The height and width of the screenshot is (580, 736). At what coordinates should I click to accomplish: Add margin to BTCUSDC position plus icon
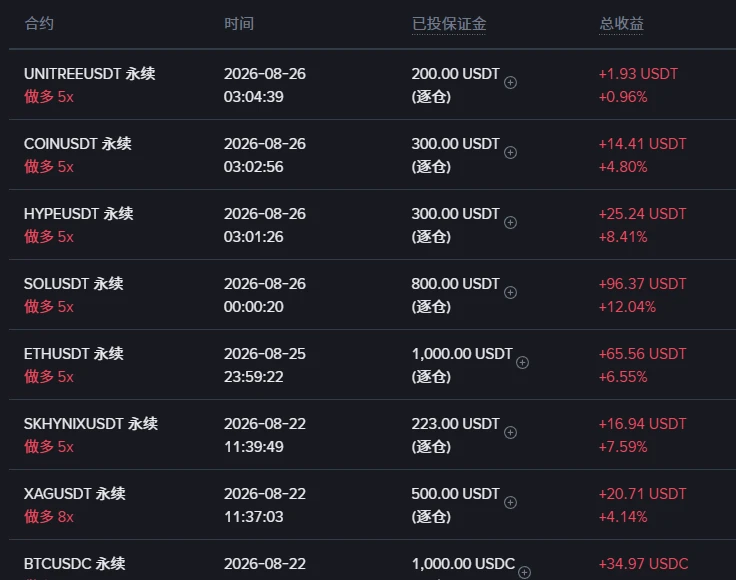pos(524,572)
